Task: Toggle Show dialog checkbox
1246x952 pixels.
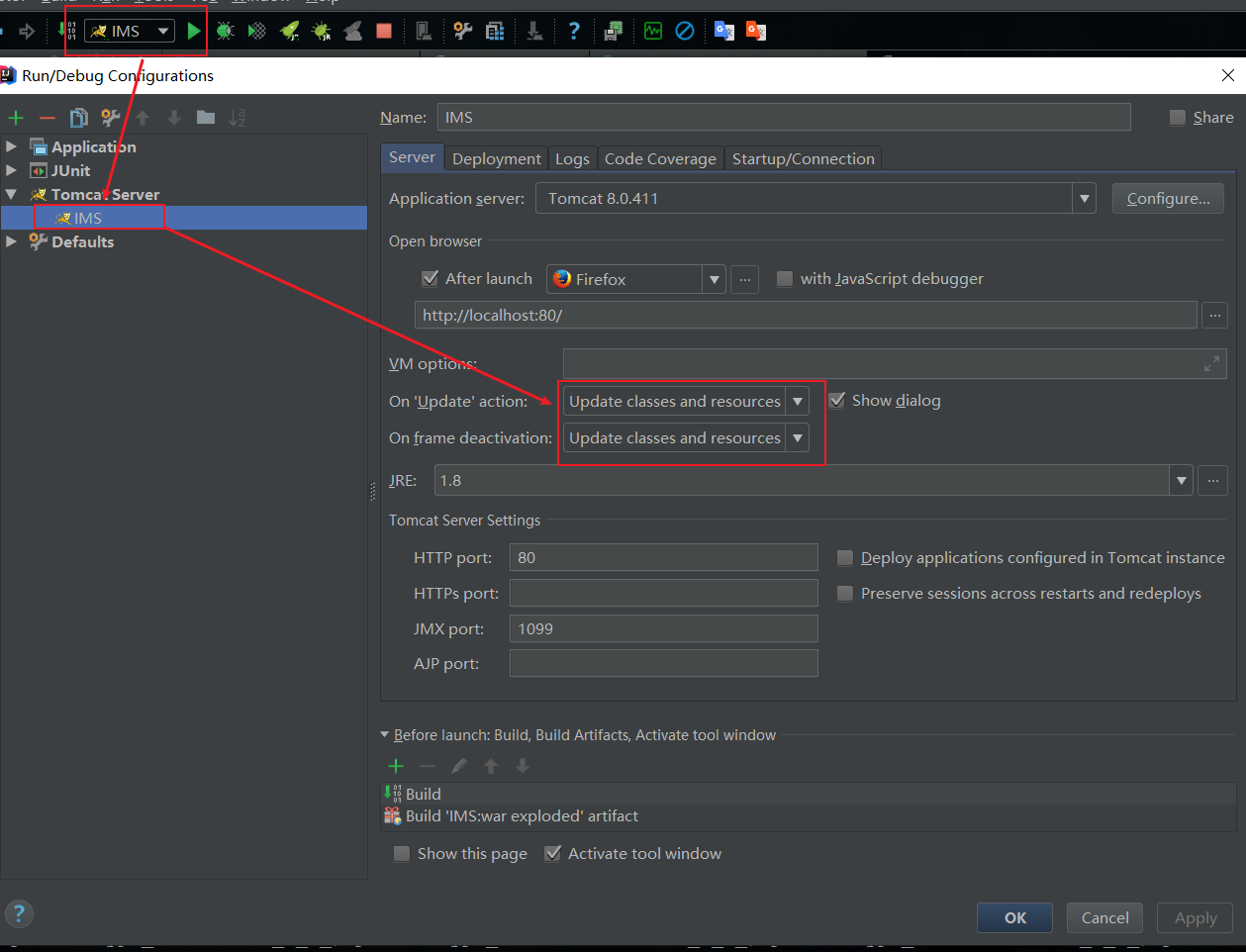Action: click(836, 401)
